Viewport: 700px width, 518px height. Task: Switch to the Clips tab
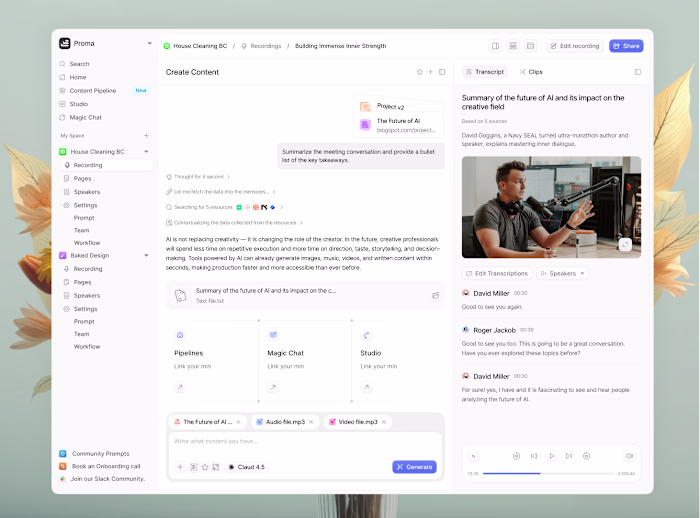531,72
